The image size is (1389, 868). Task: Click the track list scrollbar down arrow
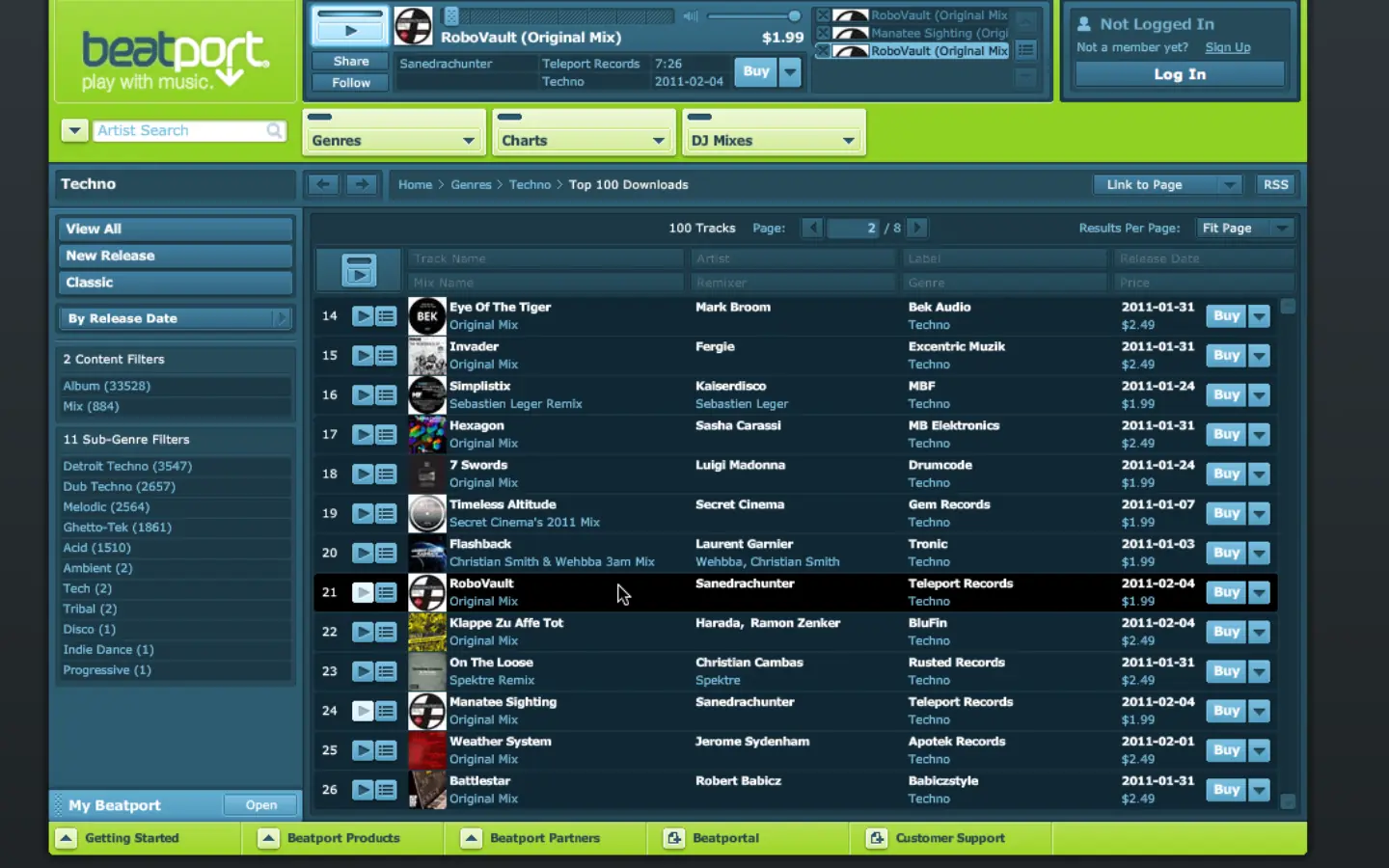point(1288,801)
